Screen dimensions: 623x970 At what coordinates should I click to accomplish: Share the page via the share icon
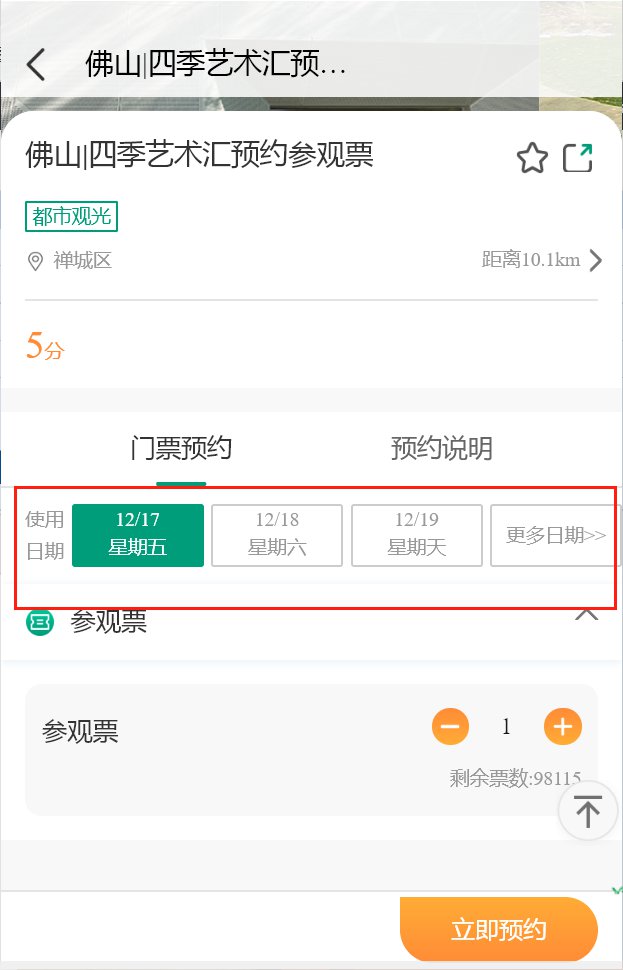coord(578,158)
